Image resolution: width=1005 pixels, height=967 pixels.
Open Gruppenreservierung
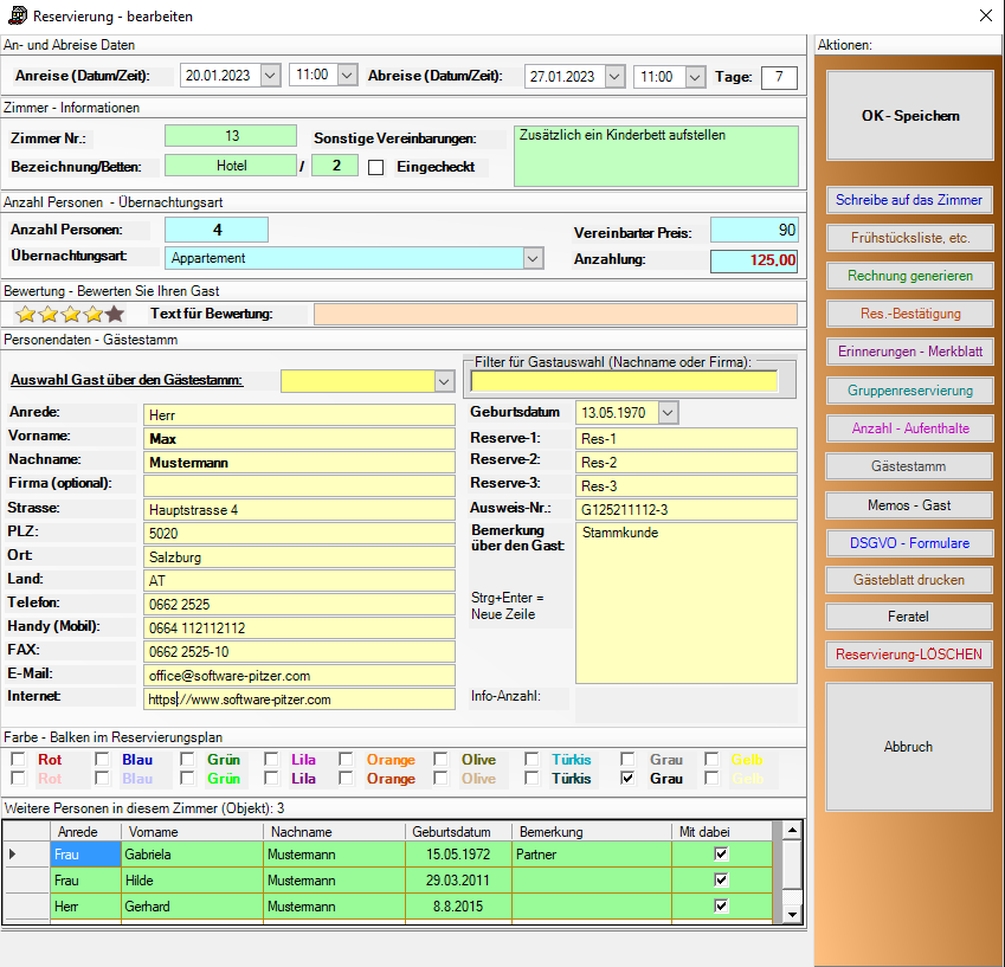tap(909, 390)
